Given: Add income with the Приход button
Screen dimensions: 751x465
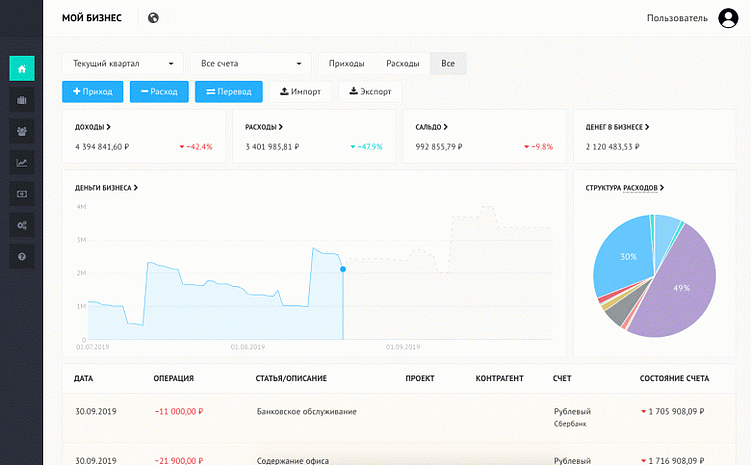Looking at the screenshot, I should pyautogui.click(x=92, y=91).
